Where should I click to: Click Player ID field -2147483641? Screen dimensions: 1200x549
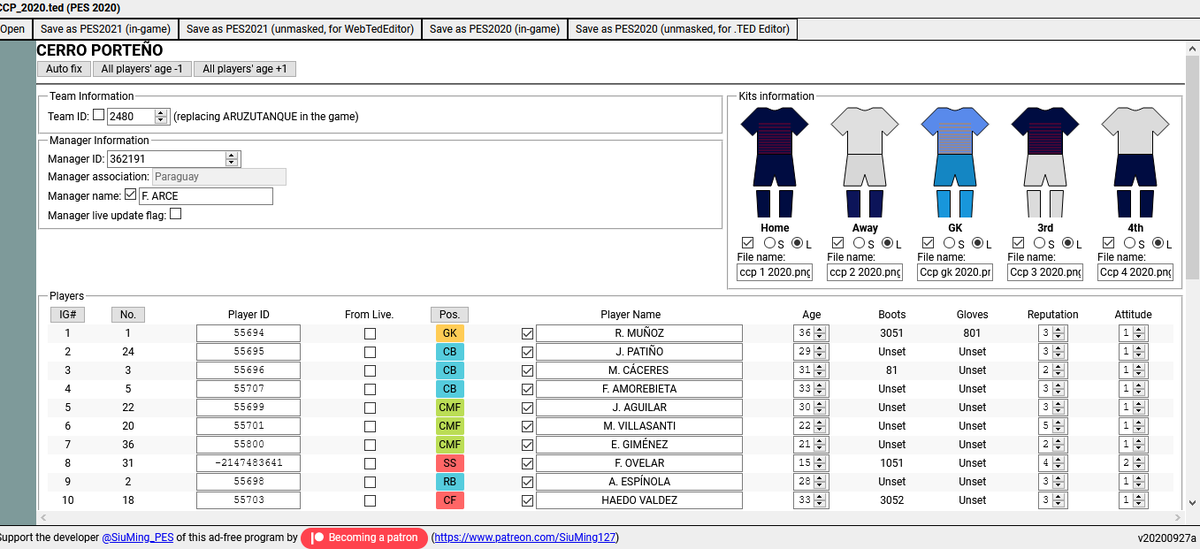click(249, 463)
